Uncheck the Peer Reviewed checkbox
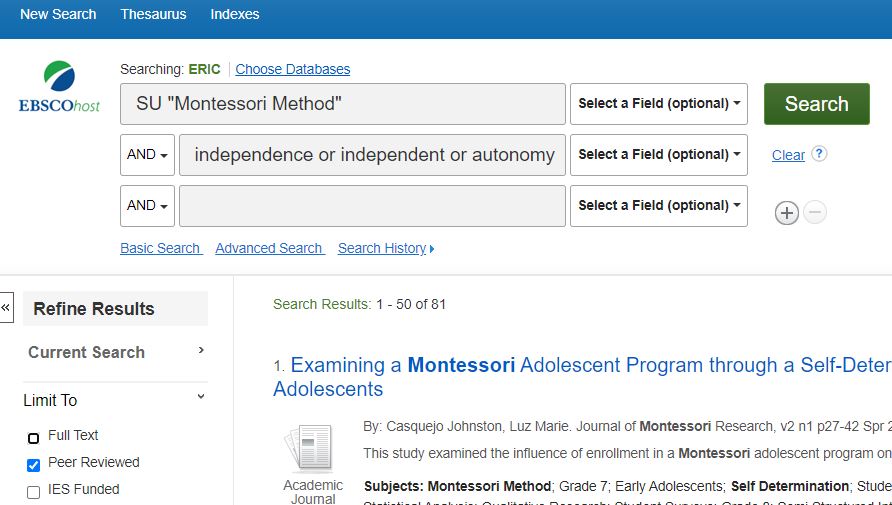 click(x=34, y=465)
